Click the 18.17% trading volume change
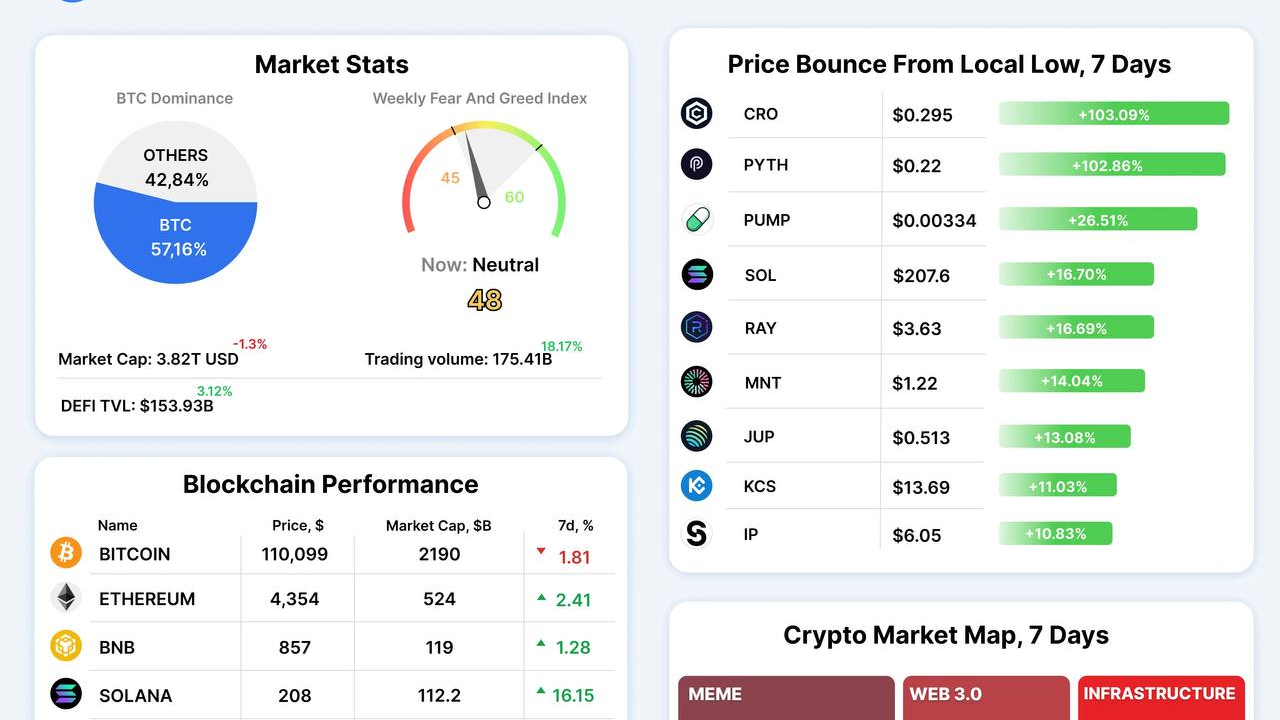The width and height of the screenshot is (1280, 720). click(562, 346)
